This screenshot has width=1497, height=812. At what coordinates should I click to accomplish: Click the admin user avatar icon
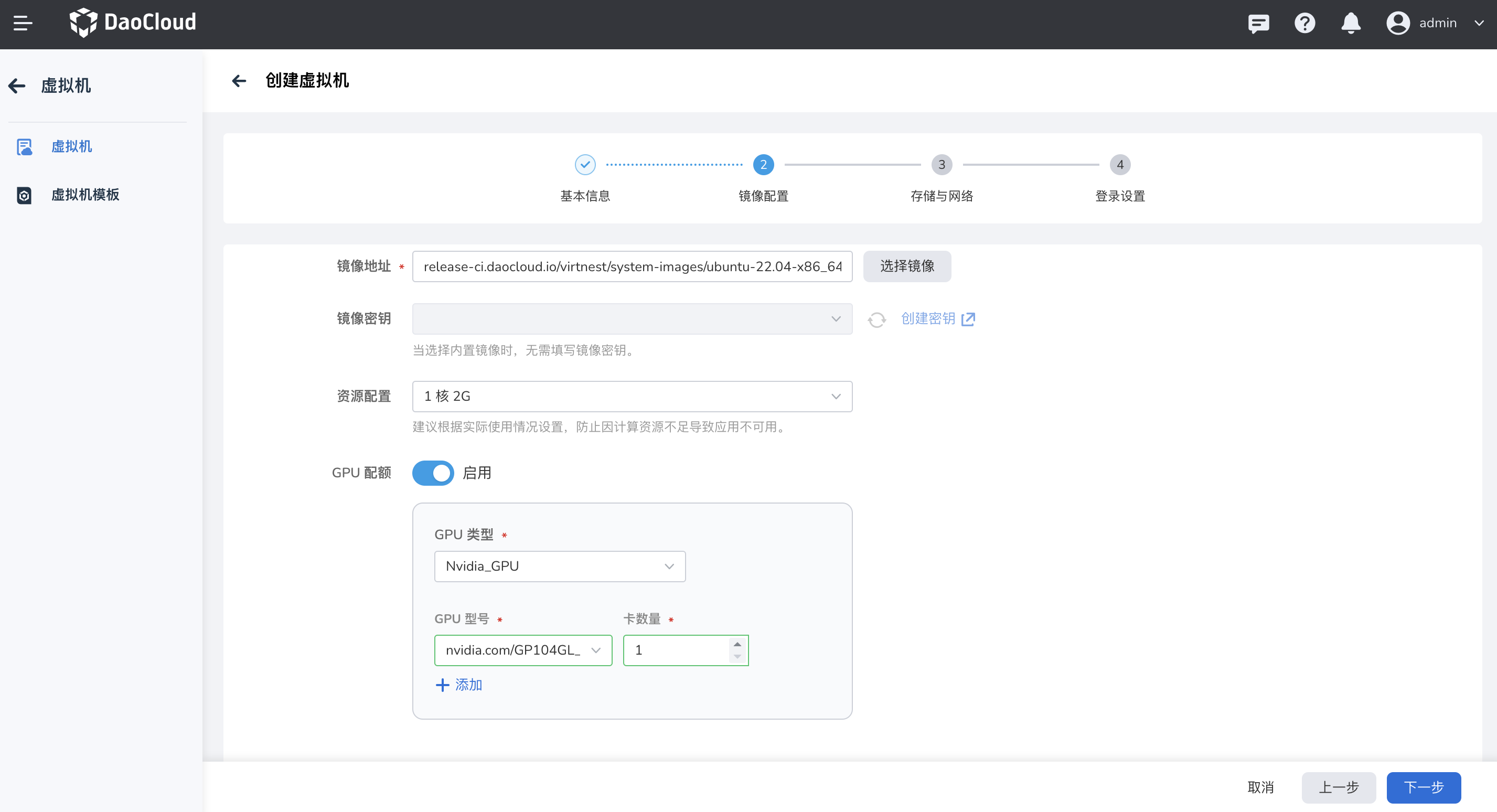1398,23
